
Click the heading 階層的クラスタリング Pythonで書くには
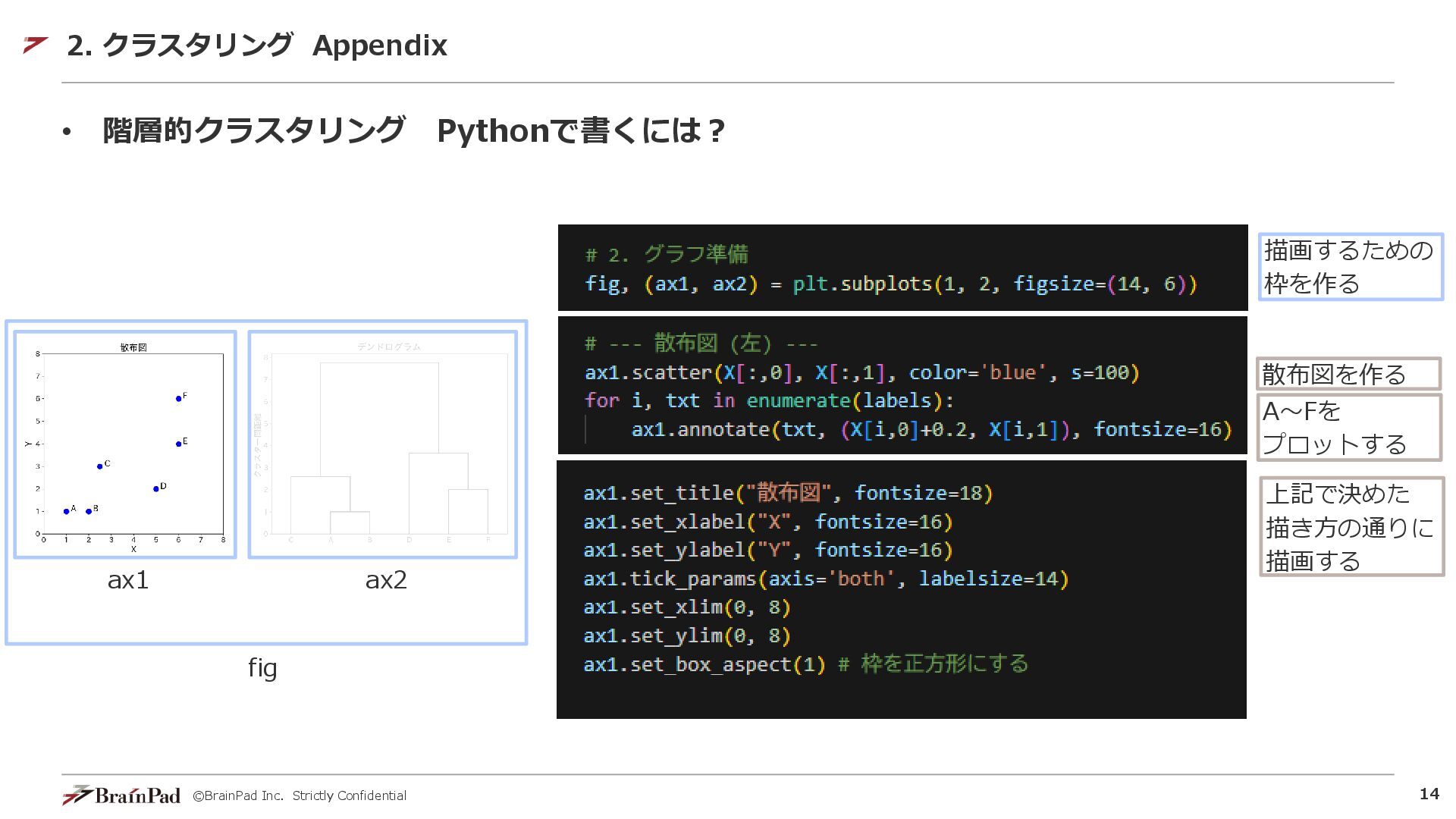click(413, 130)
